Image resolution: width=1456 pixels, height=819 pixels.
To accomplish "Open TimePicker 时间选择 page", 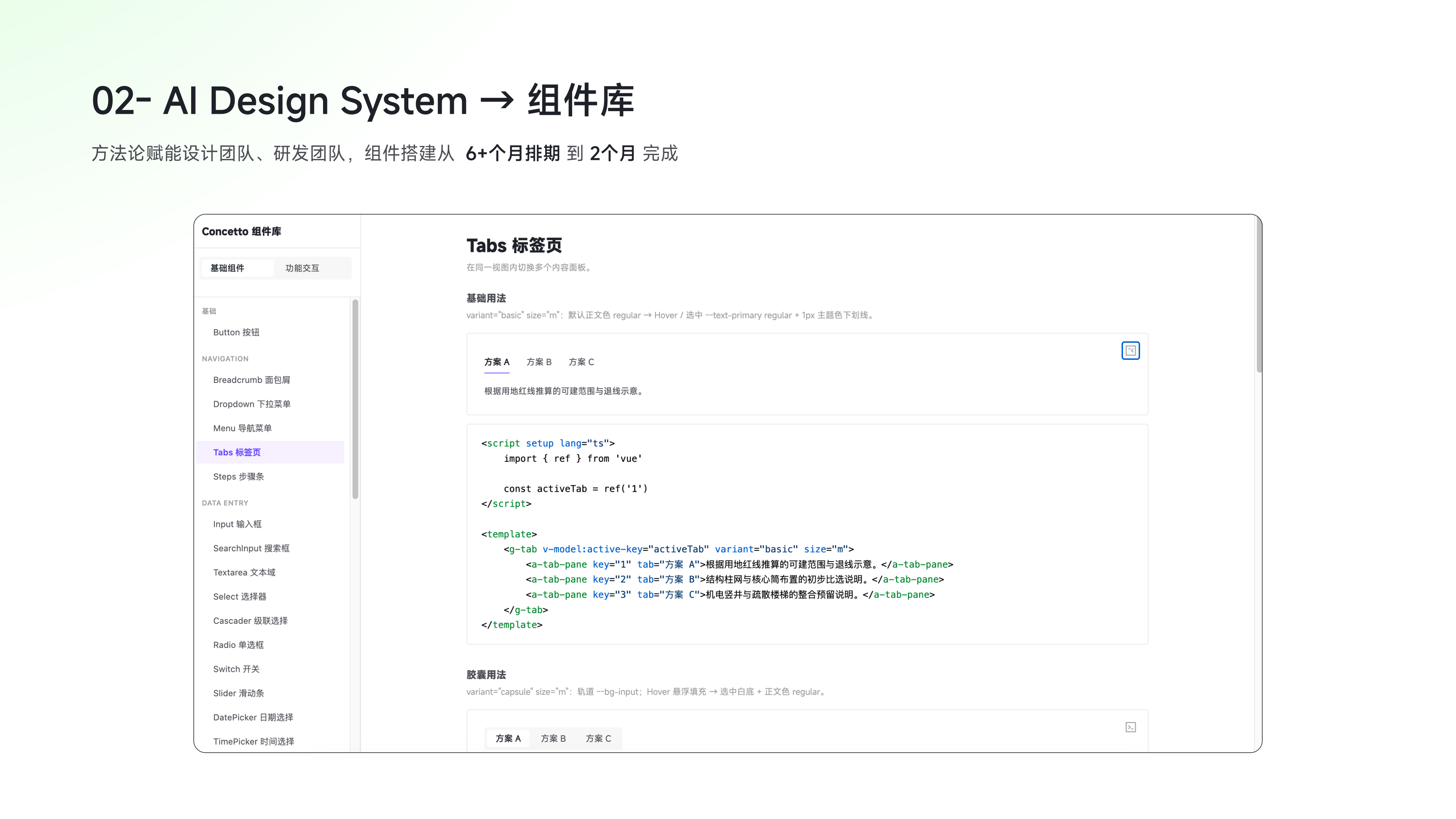I will coord(270,742).
